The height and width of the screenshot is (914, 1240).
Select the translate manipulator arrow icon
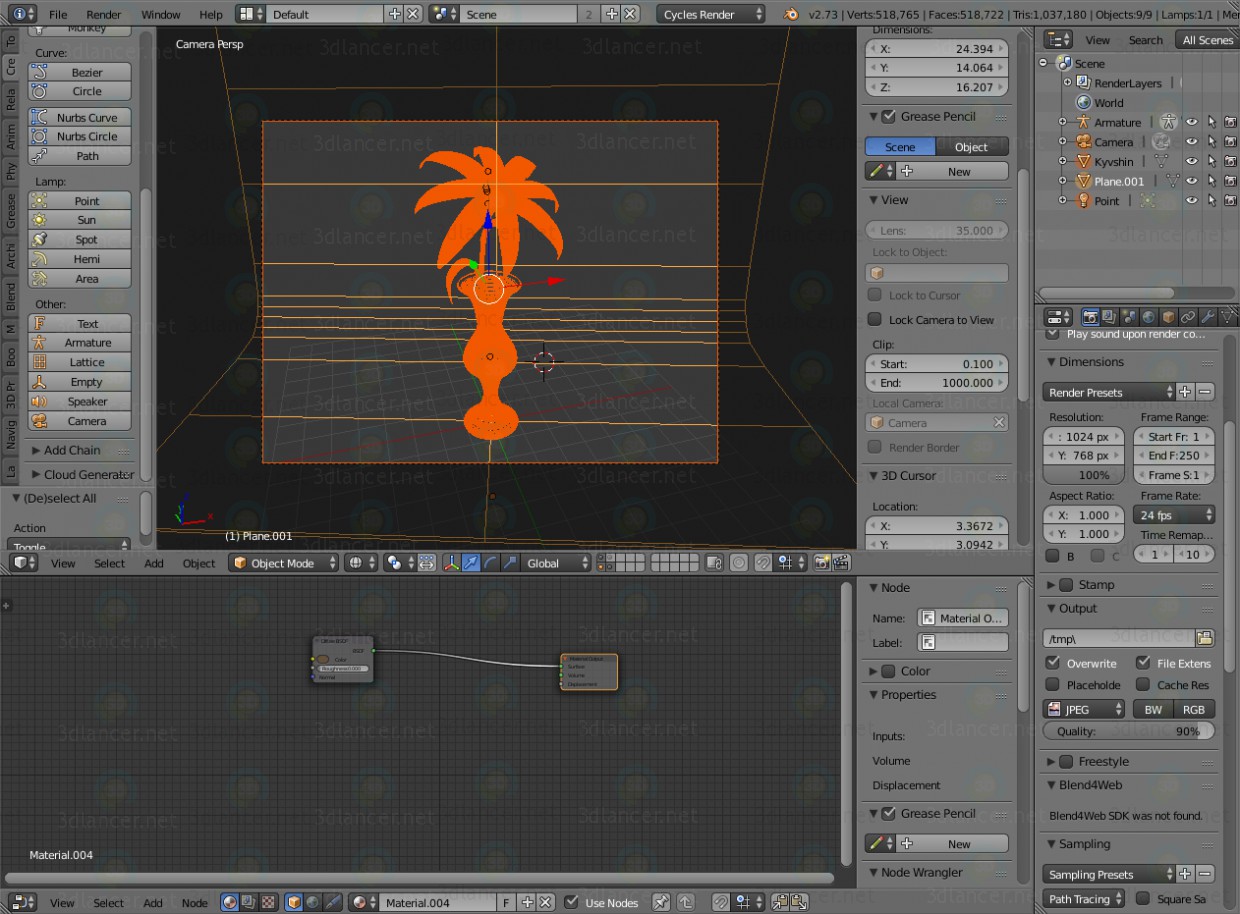(x=471, y=563)
